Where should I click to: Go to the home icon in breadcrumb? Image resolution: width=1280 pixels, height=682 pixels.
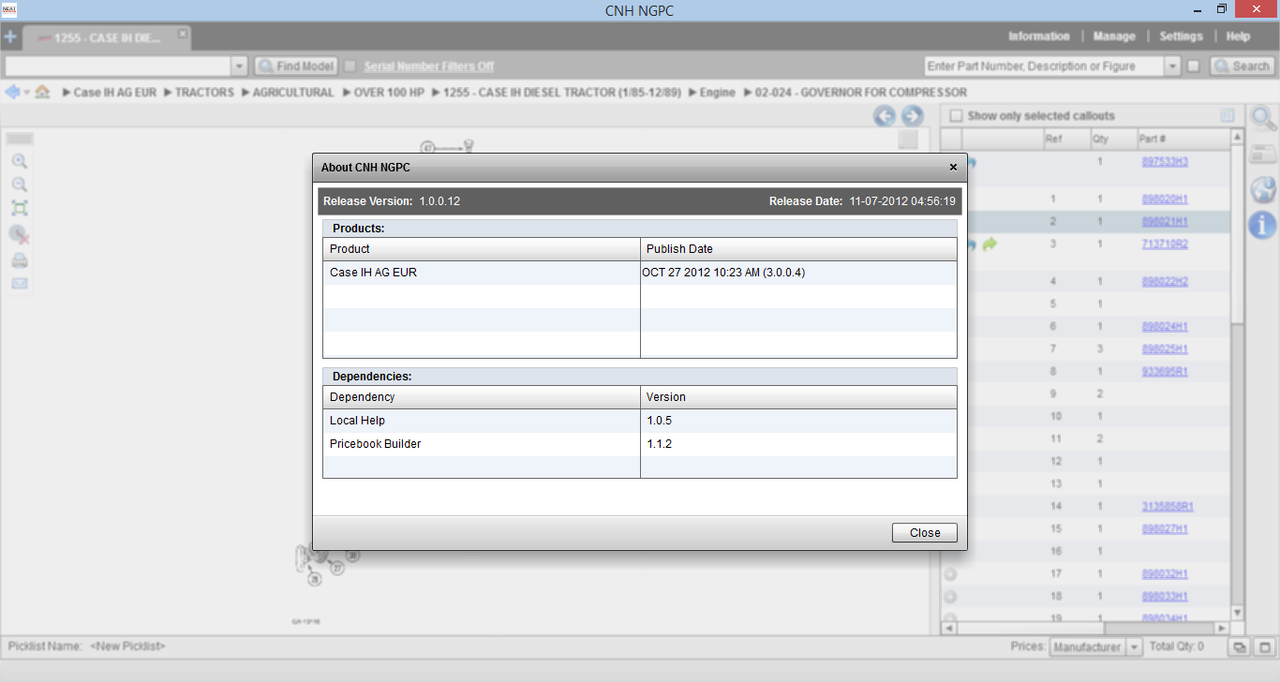[x=42, y=92]
